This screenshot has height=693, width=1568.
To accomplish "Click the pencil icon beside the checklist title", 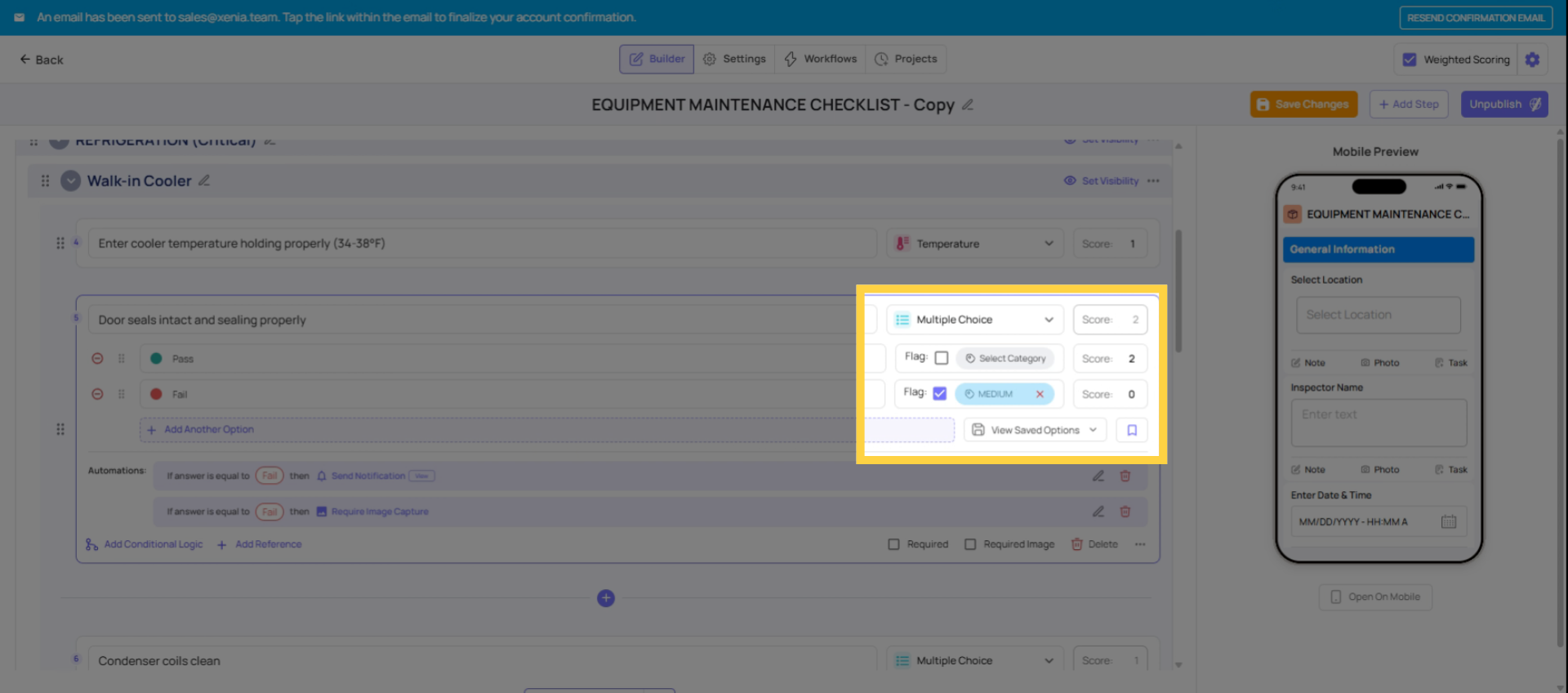I will click(x=968, y=105).
